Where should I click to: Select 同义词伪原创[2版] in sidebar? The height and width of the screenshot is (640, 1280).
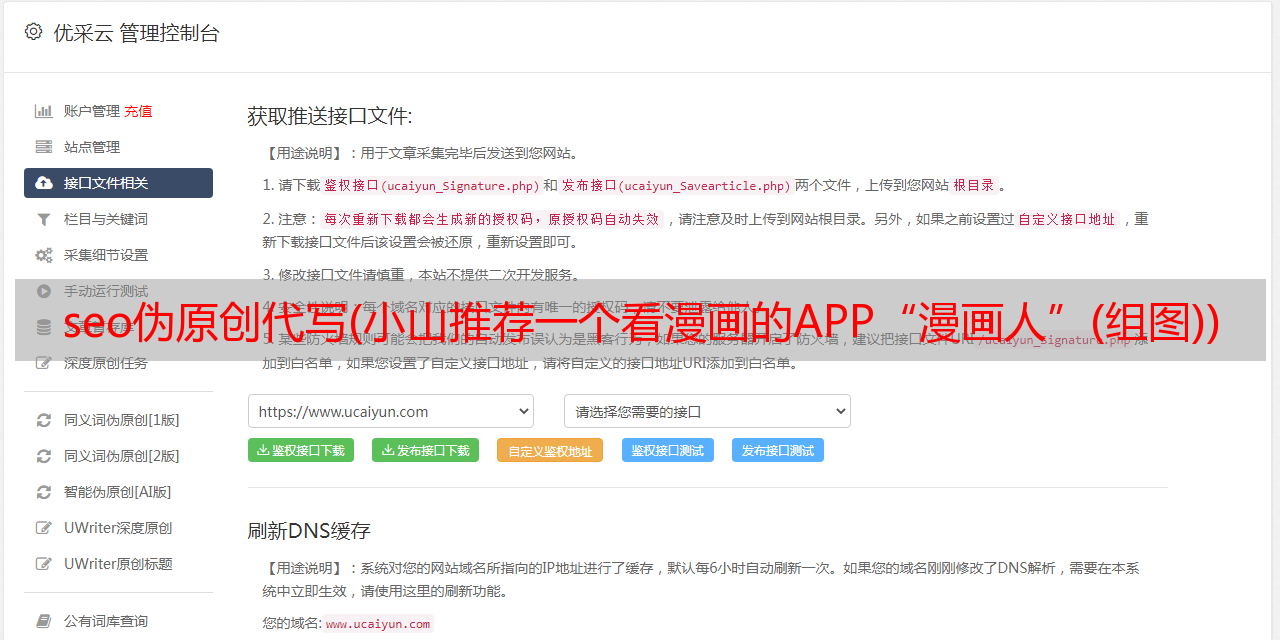point(122,456)
